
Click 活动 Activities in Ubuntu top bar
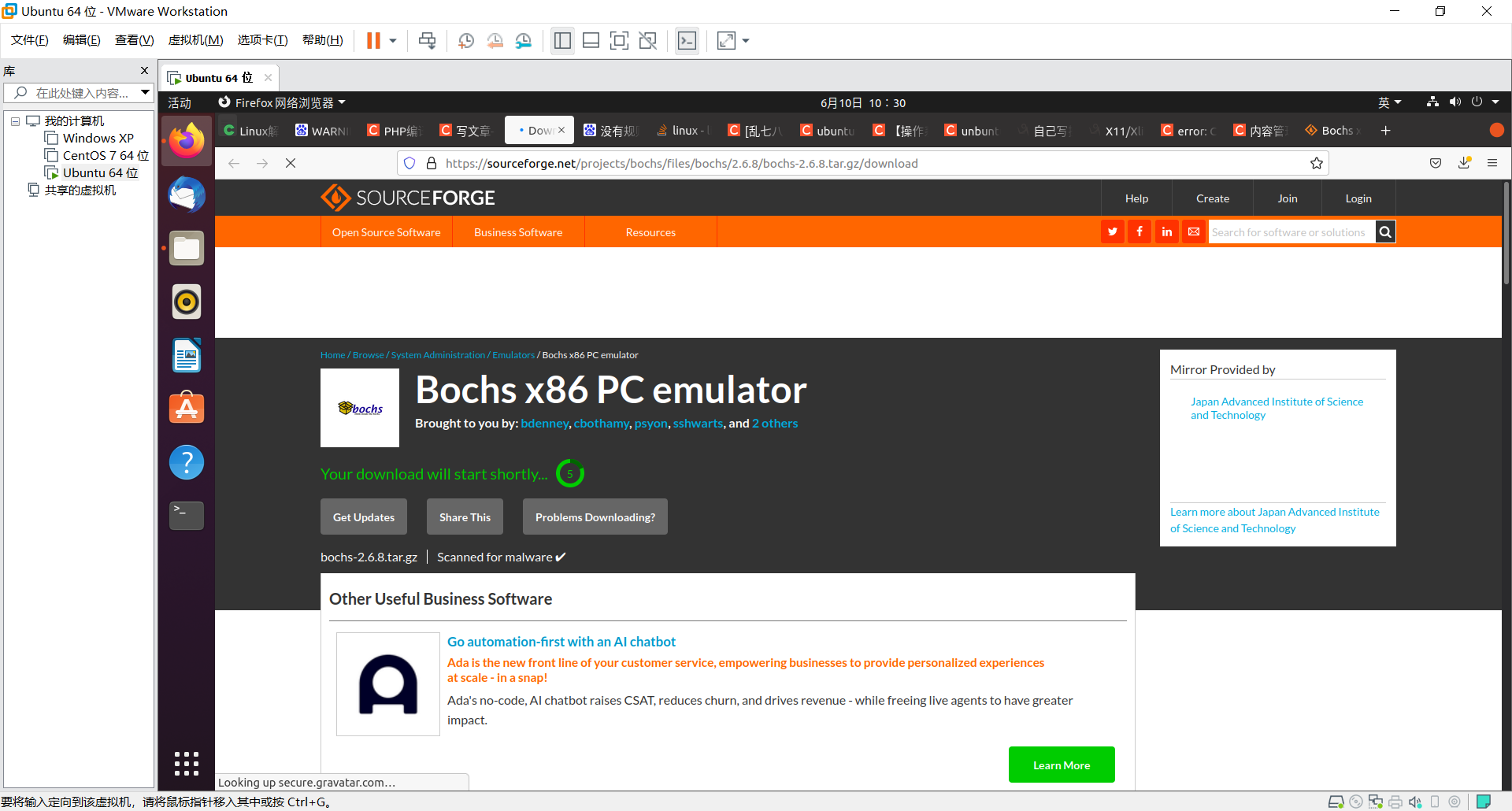click(180, 103)
